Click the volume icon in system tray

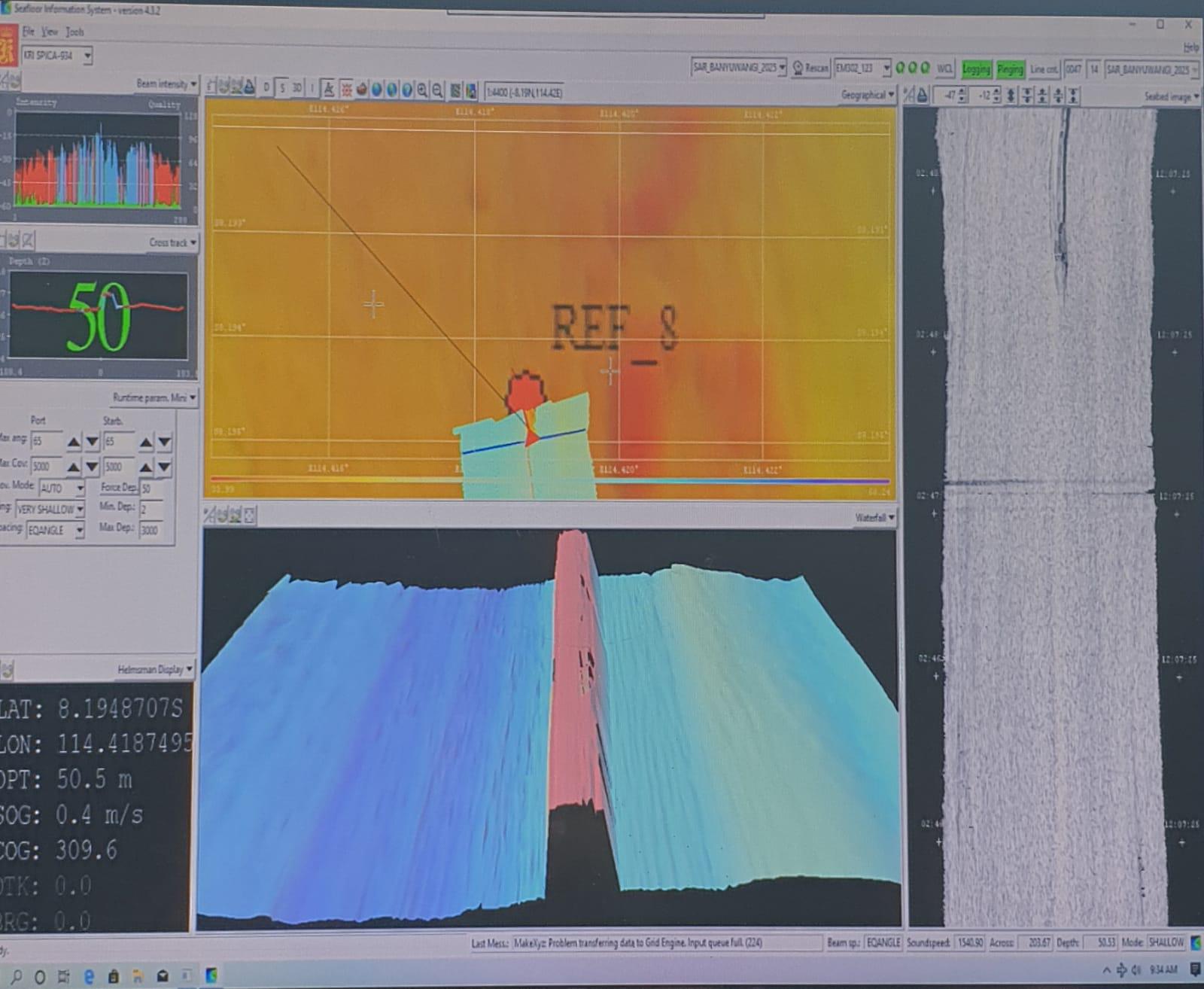point(1137,970)
